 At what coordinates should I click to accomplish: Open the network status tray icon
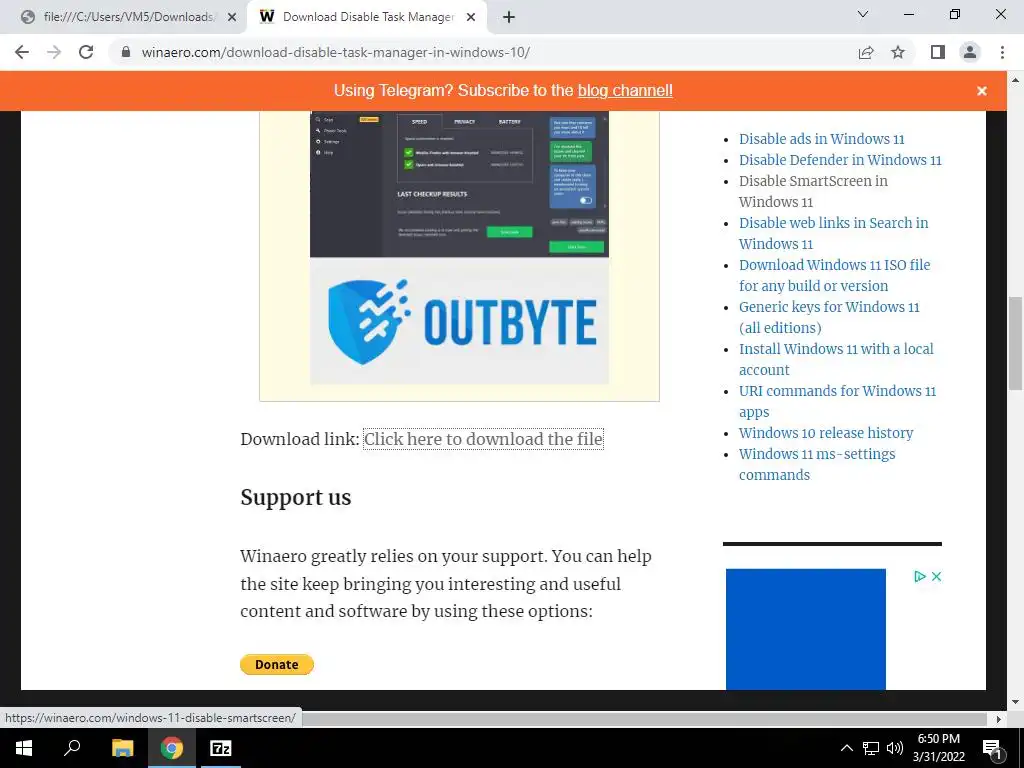(x=871, y=748)
